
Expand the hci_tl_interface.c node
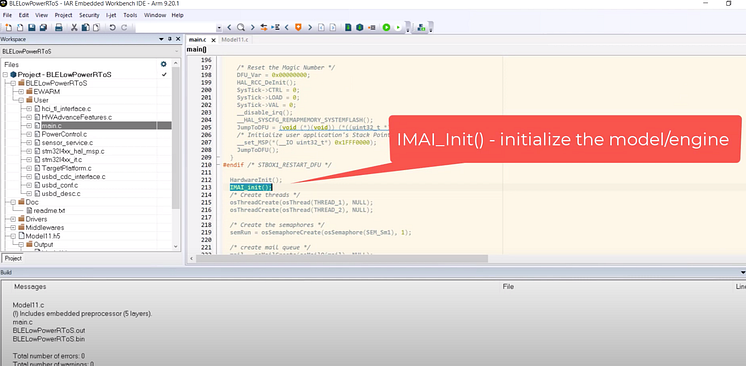coord(29,109)
